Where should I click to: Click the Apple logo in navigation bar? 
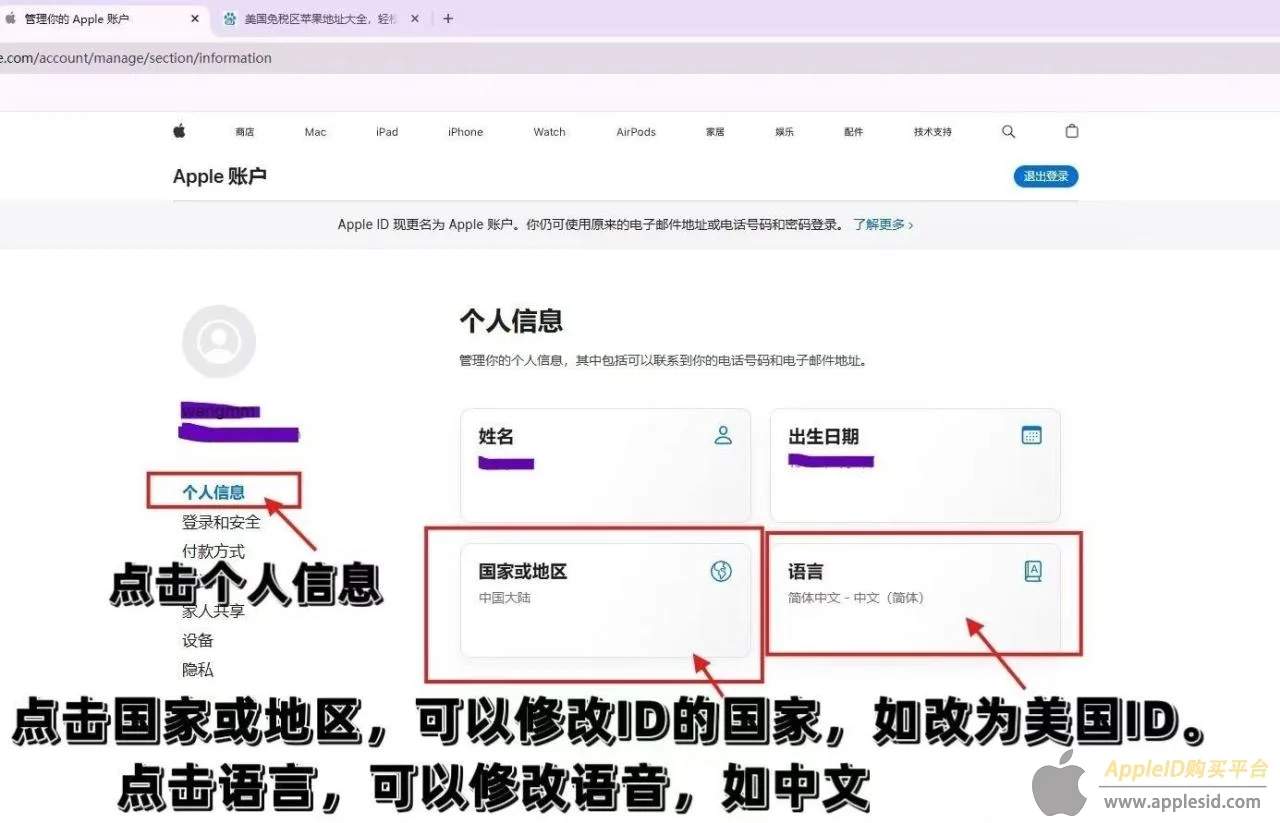click(180, 131)
